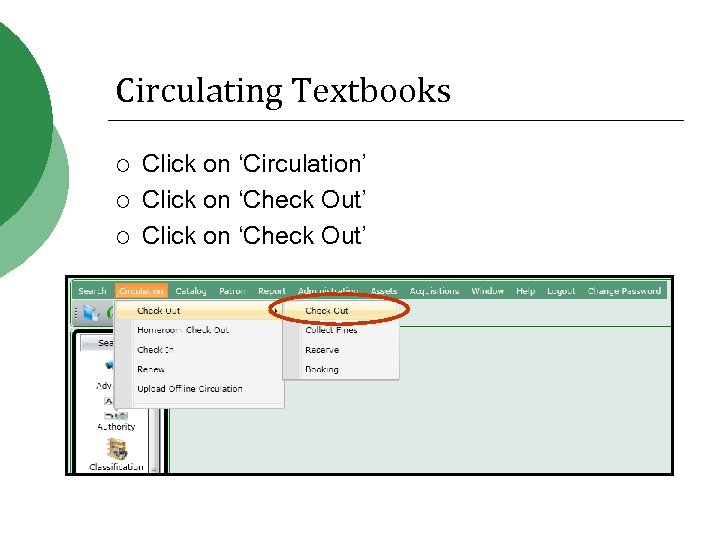The height and width of the screenshot is (540, 720).
Task: Open the Search menu
Action: [92, 291]
